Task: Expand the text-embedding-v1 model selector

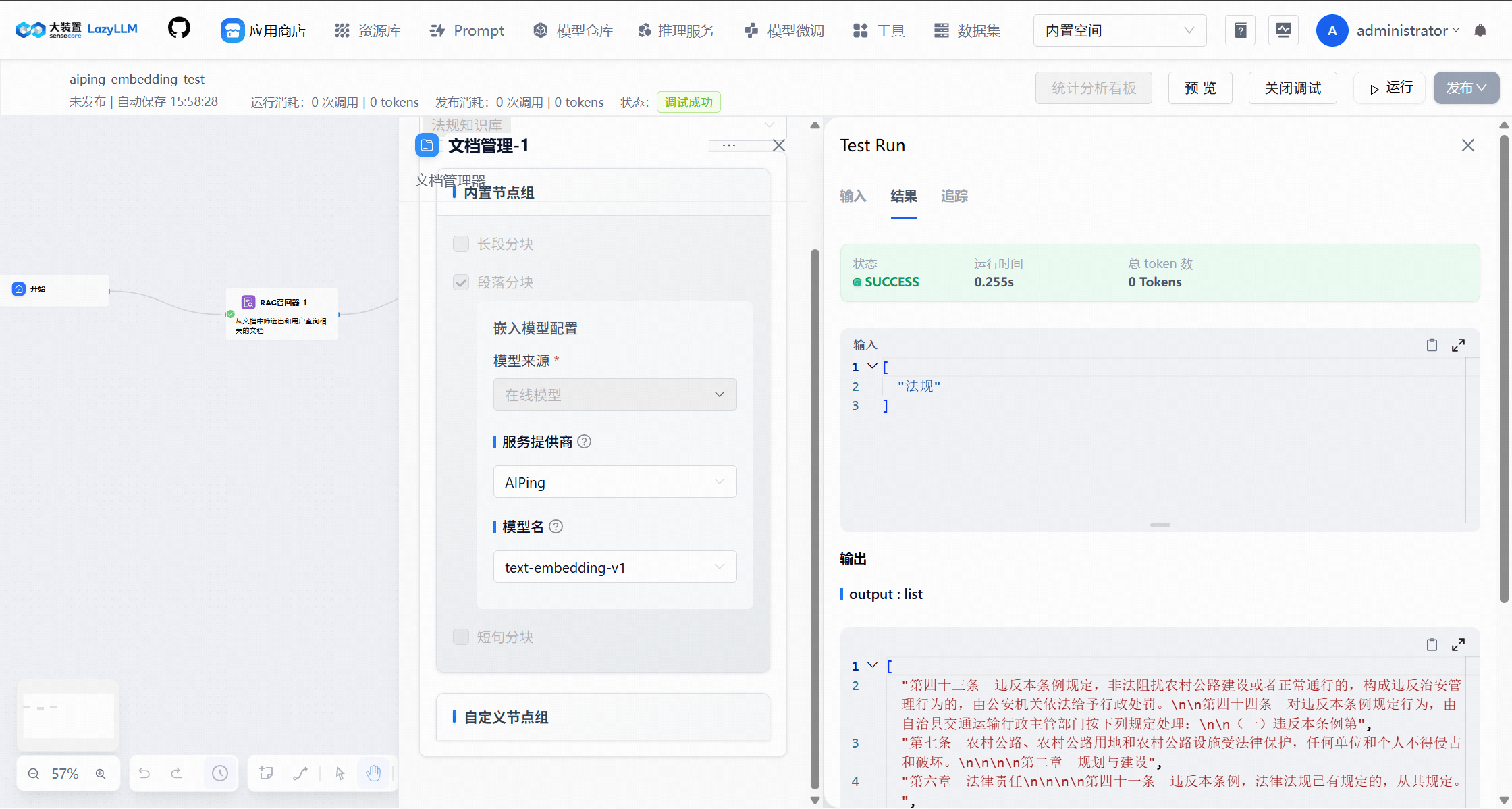Action: click(x=614, y=567)
